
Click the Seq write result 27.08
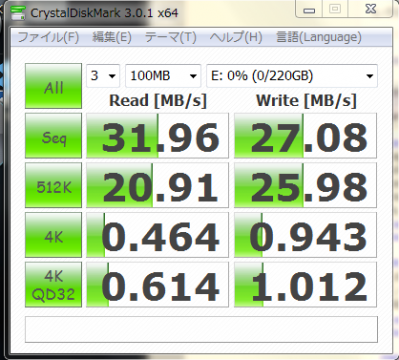305,135
